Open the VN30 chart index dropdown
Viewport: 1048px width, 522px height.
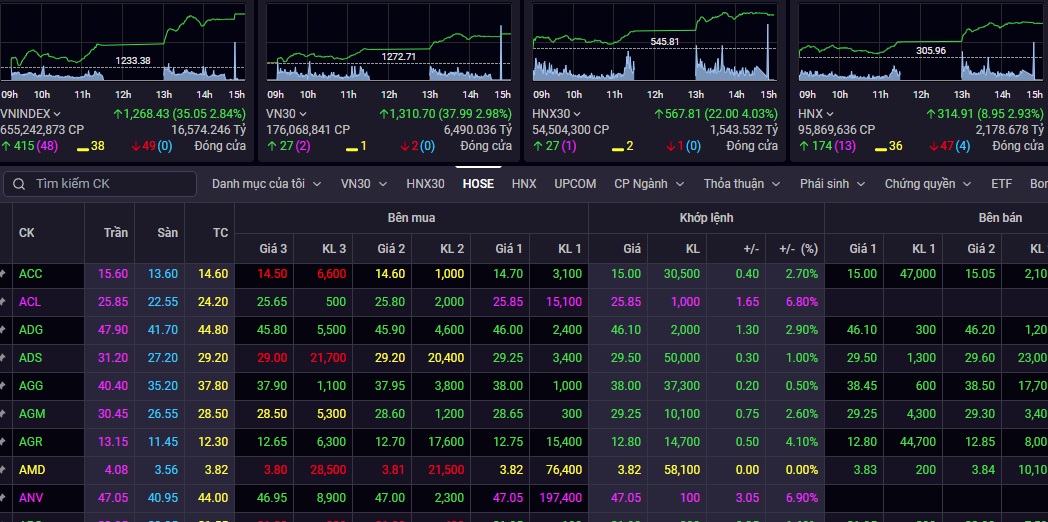pyautogui.click(x=287, y=114)
